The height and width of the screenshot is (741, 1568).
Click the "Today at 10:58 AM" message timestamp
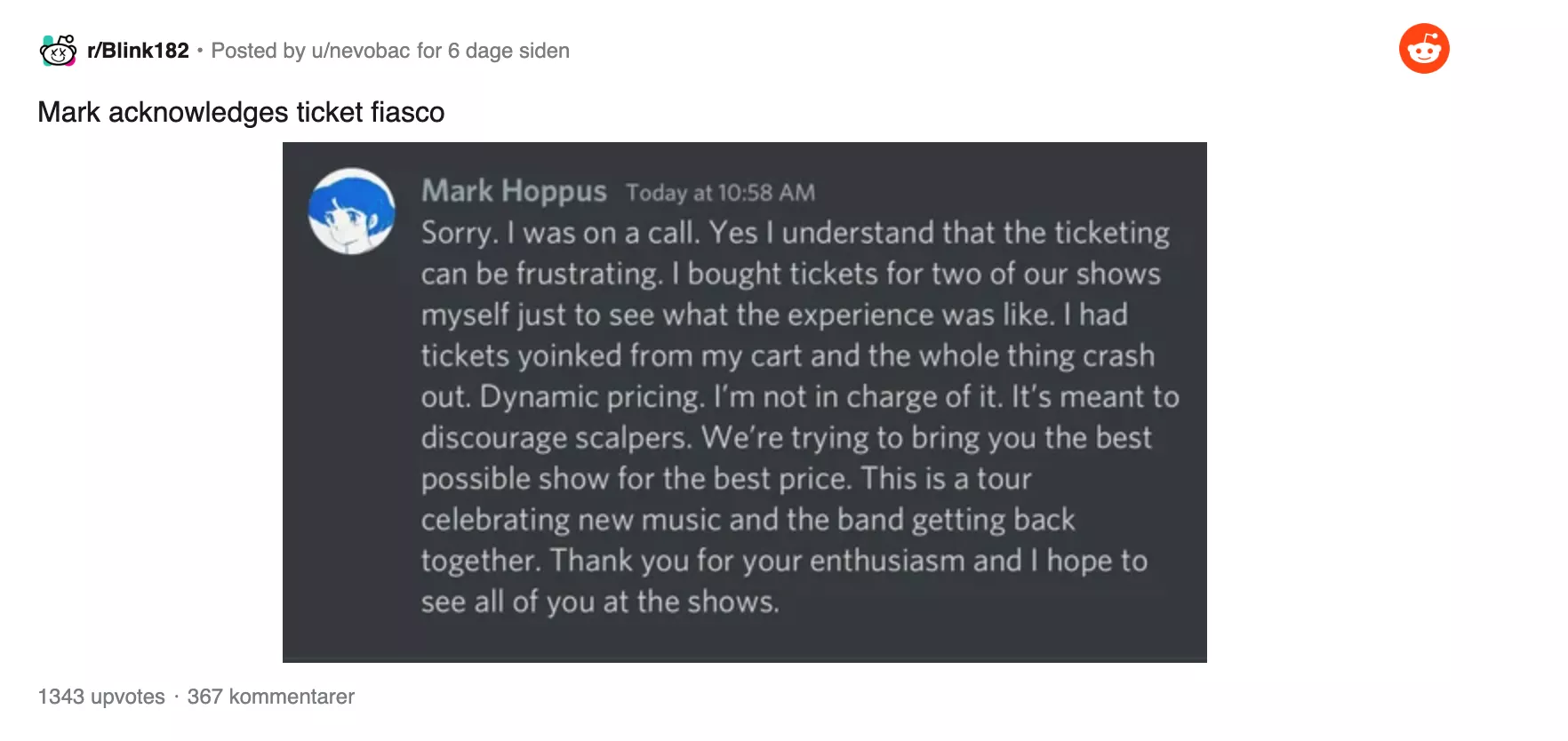(x=720, y=193)
